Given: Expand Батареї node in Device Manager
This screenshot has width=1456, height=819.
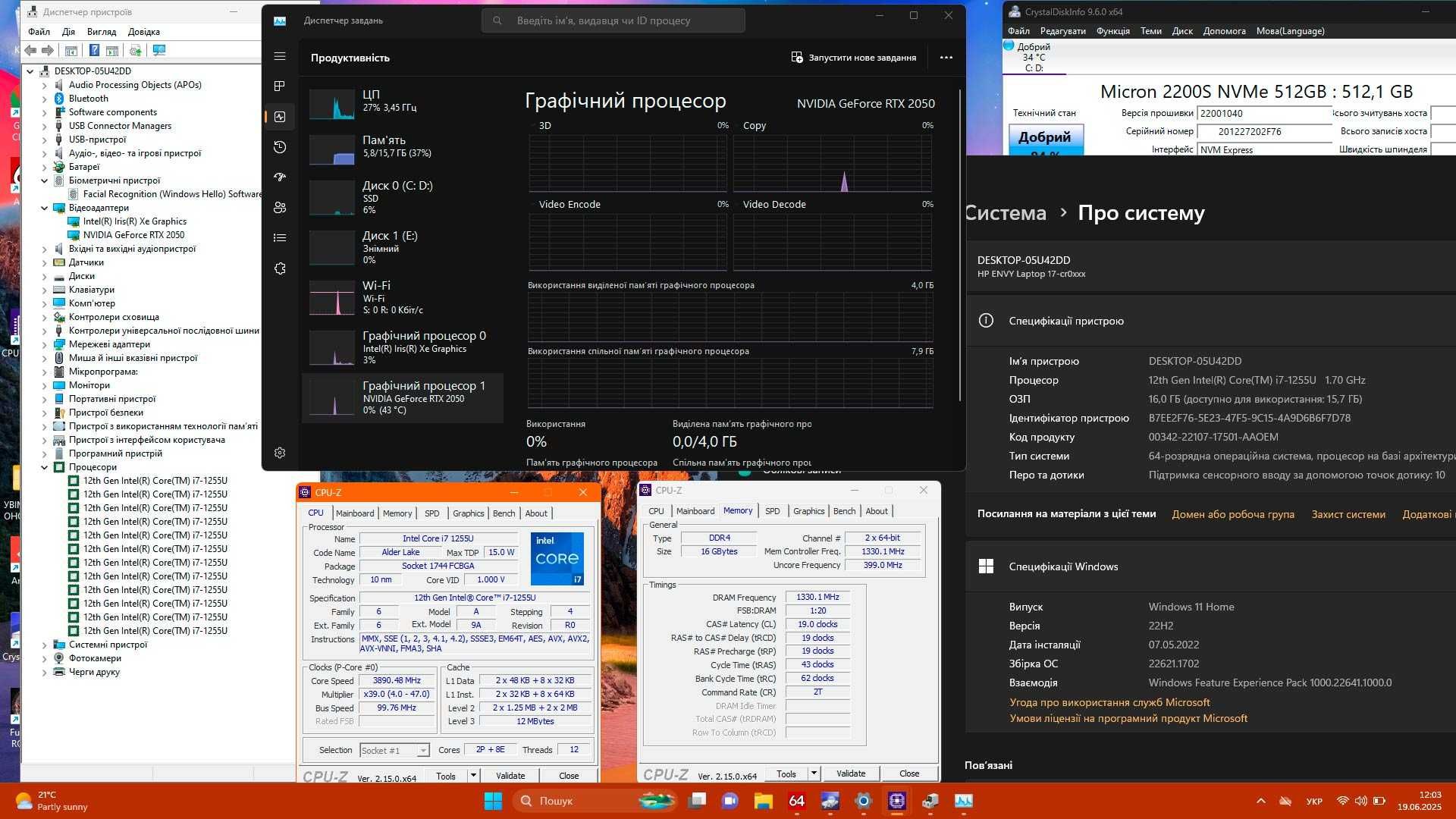Looking at the screenshot, I should (x=44, y=167).
